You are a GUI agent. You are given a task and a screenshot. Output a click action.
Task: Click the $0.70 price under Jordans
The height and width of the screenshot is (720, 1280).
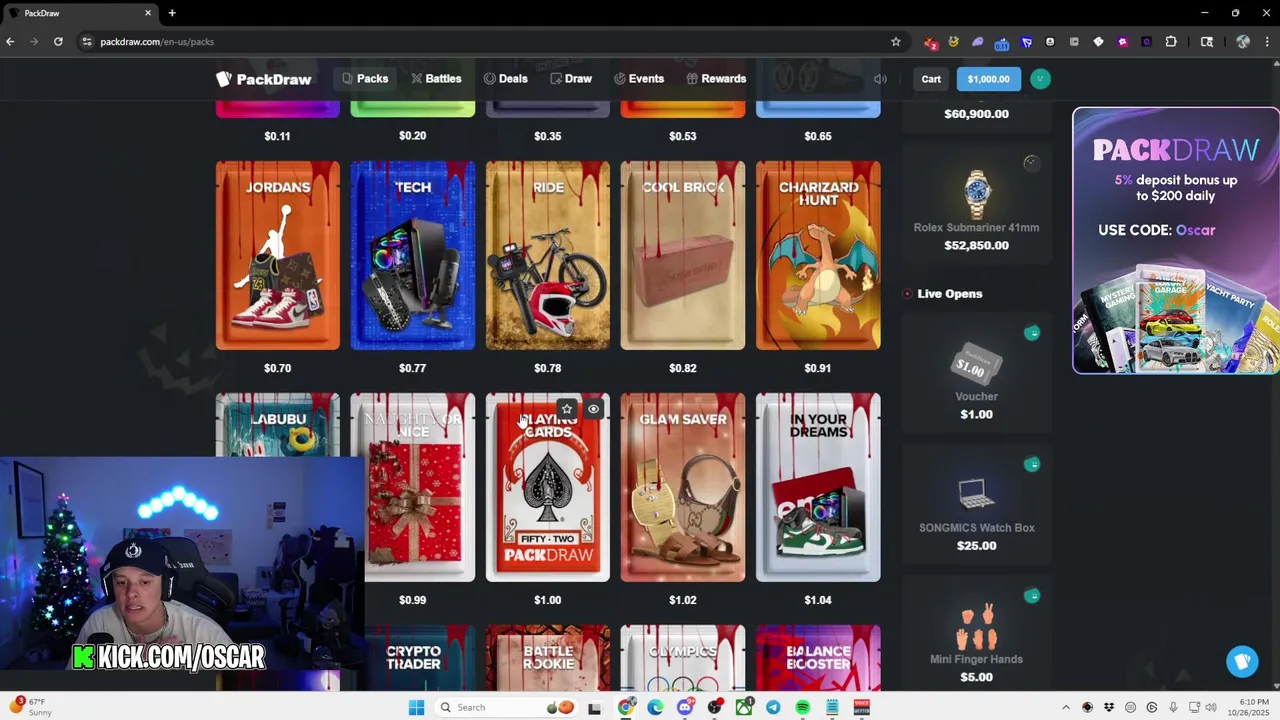(277, 368)
